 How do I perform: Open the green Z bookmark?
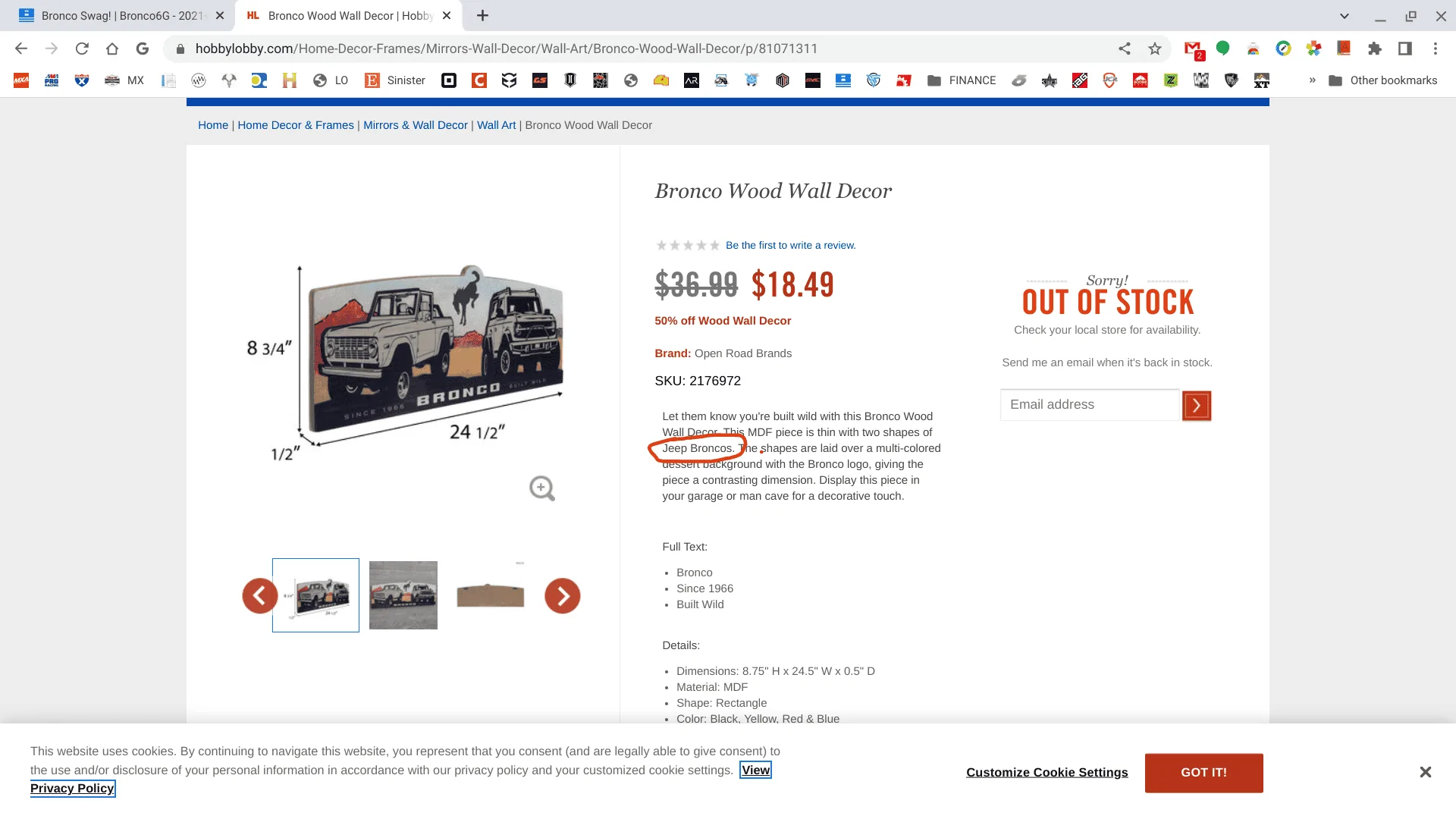[x=1171, y=80]
